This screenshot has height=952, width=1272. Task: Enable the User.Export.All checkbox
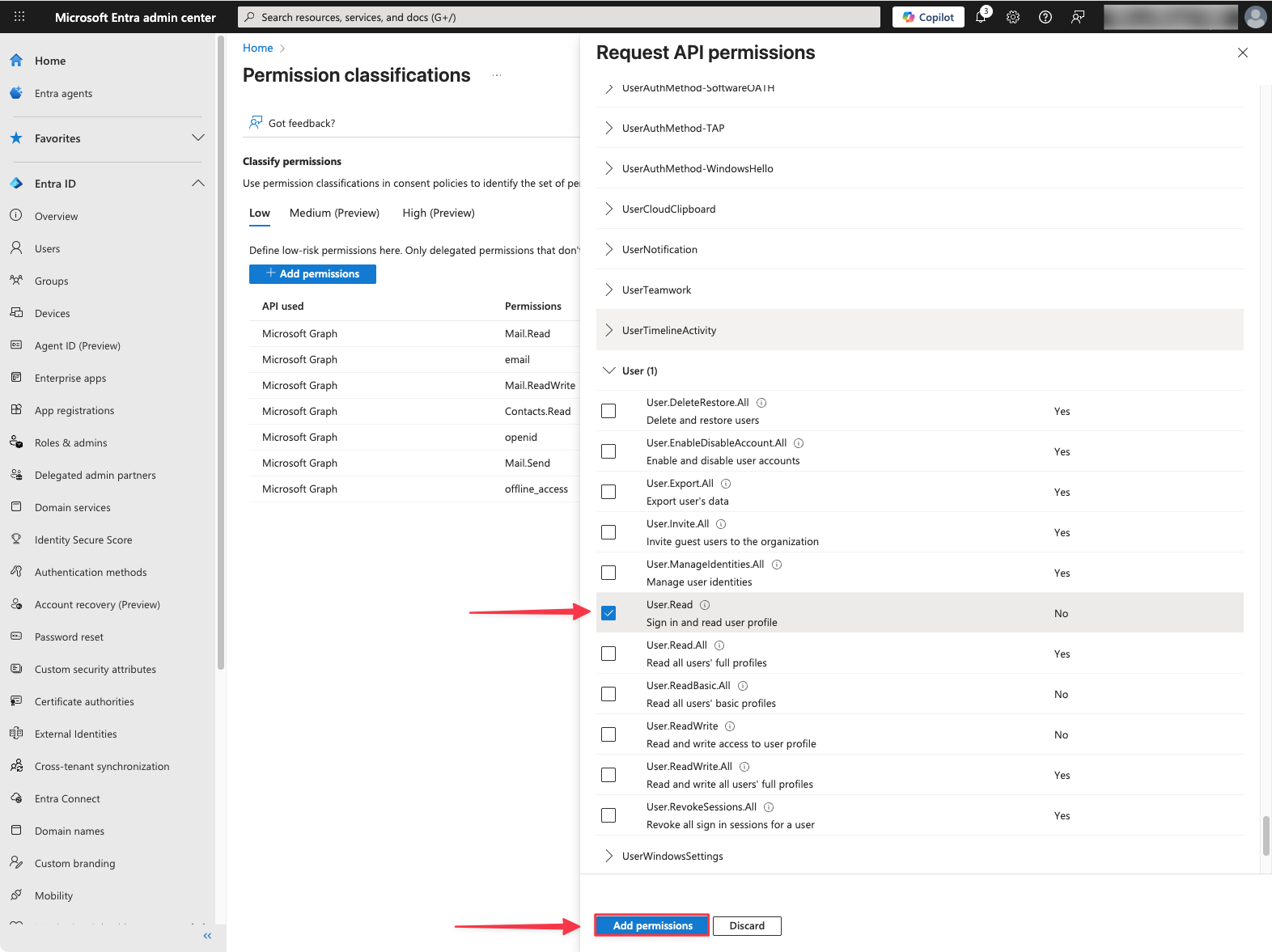608,492
